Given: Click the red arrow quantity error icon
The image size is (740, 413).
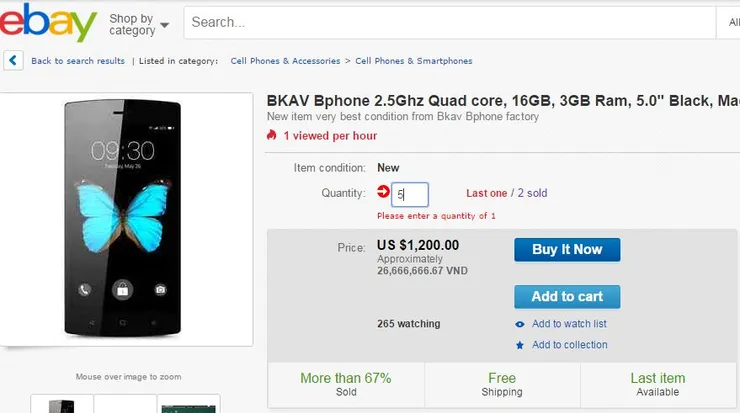Looking at the screenshot, I should tap(383, 191).
